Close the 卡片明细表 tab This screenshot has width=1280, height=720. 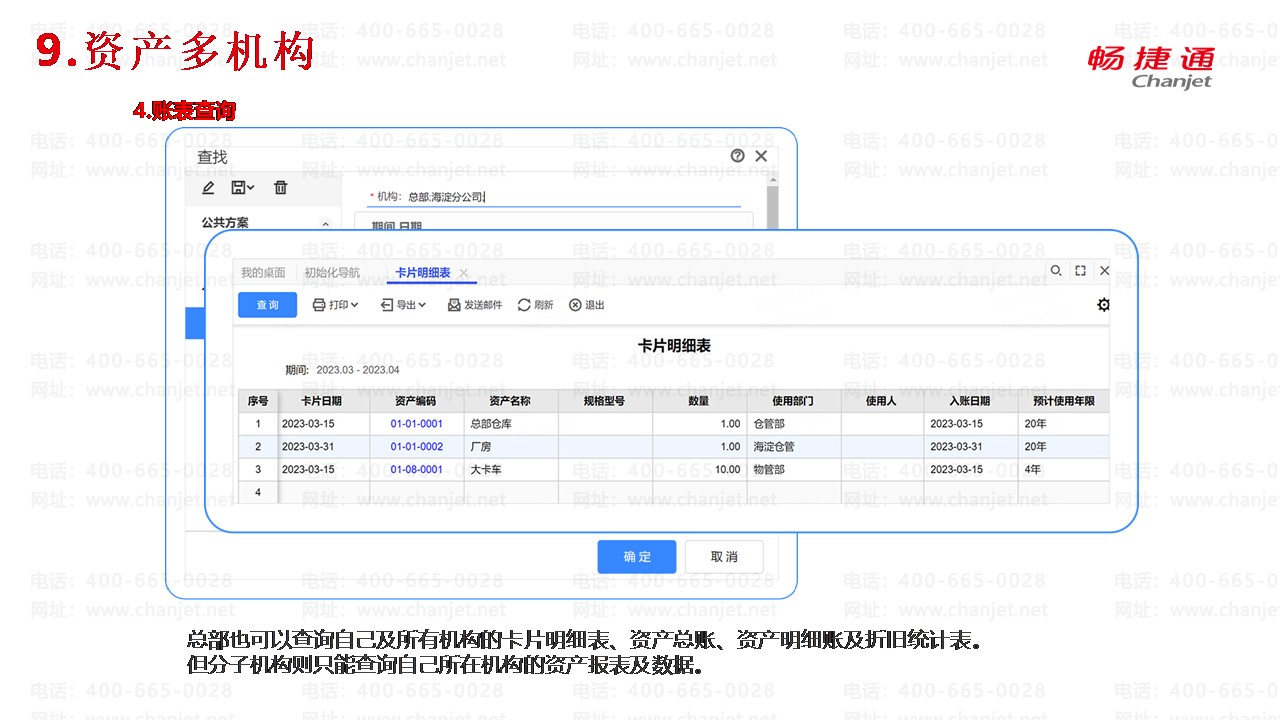click(x=464, y=273)
